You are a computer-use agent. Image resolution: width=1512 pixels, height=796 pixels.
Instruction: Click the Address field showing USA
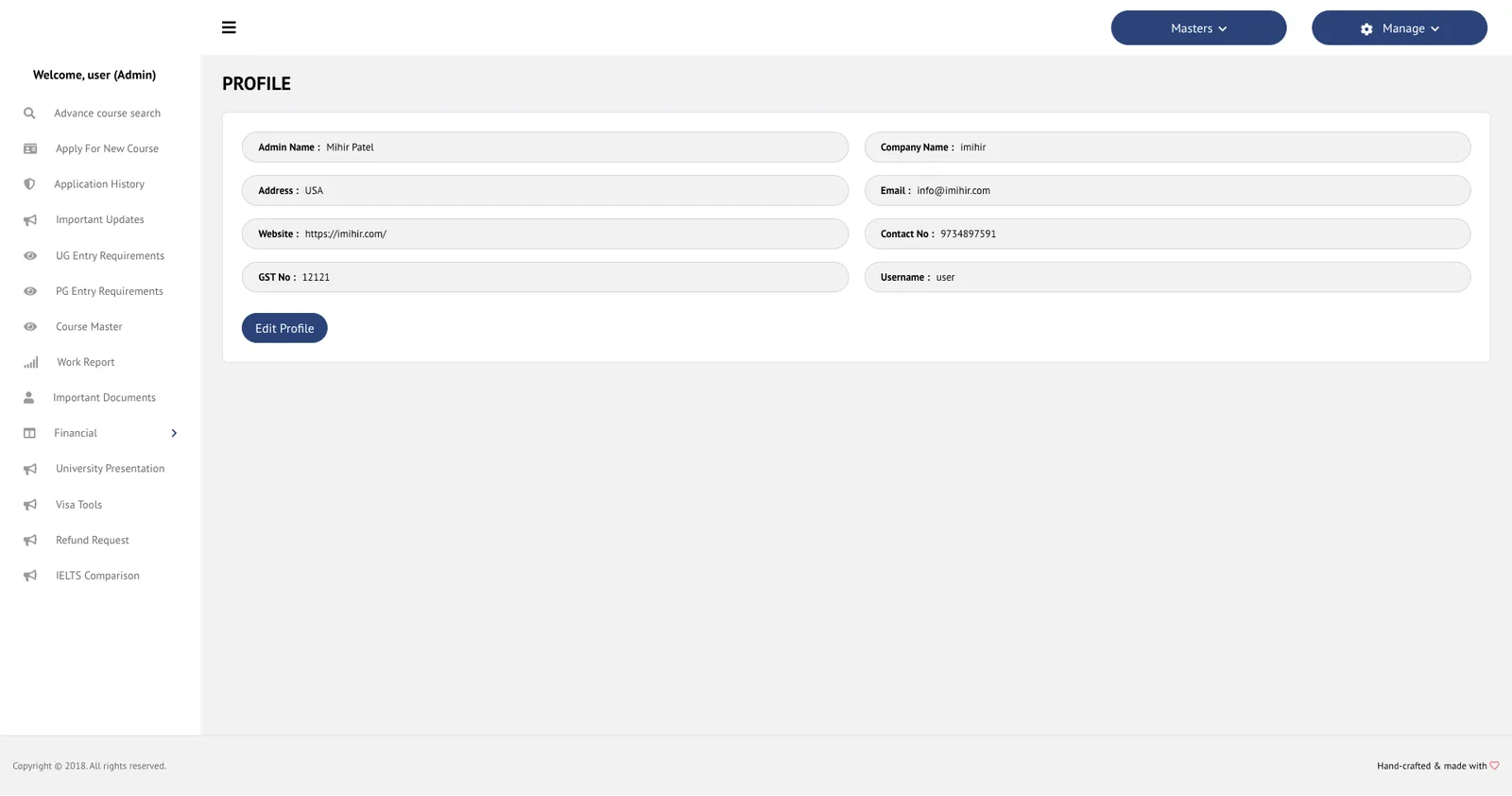coord(545,191)
